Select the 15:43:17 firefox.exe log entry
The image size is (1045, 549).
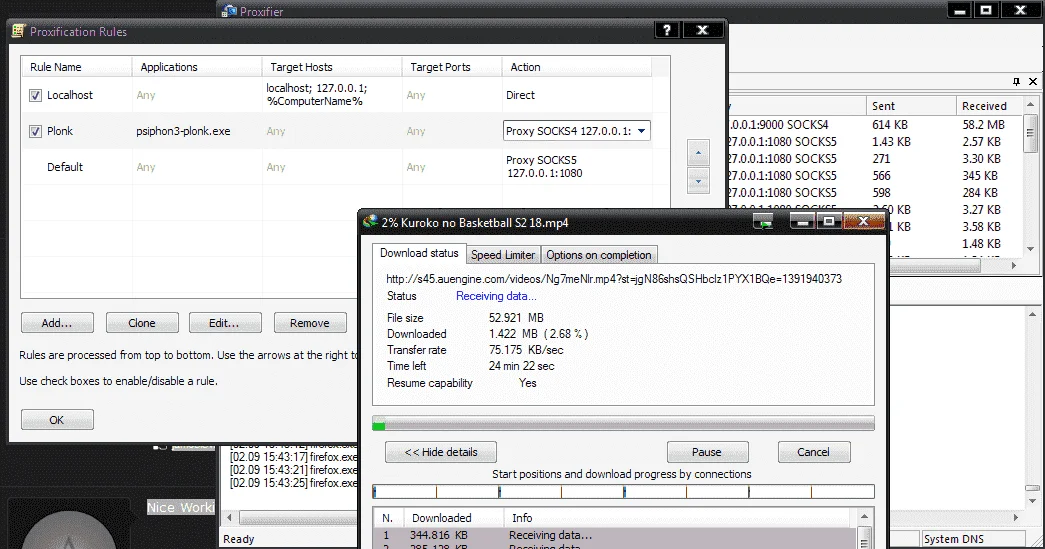click(294, 457)
